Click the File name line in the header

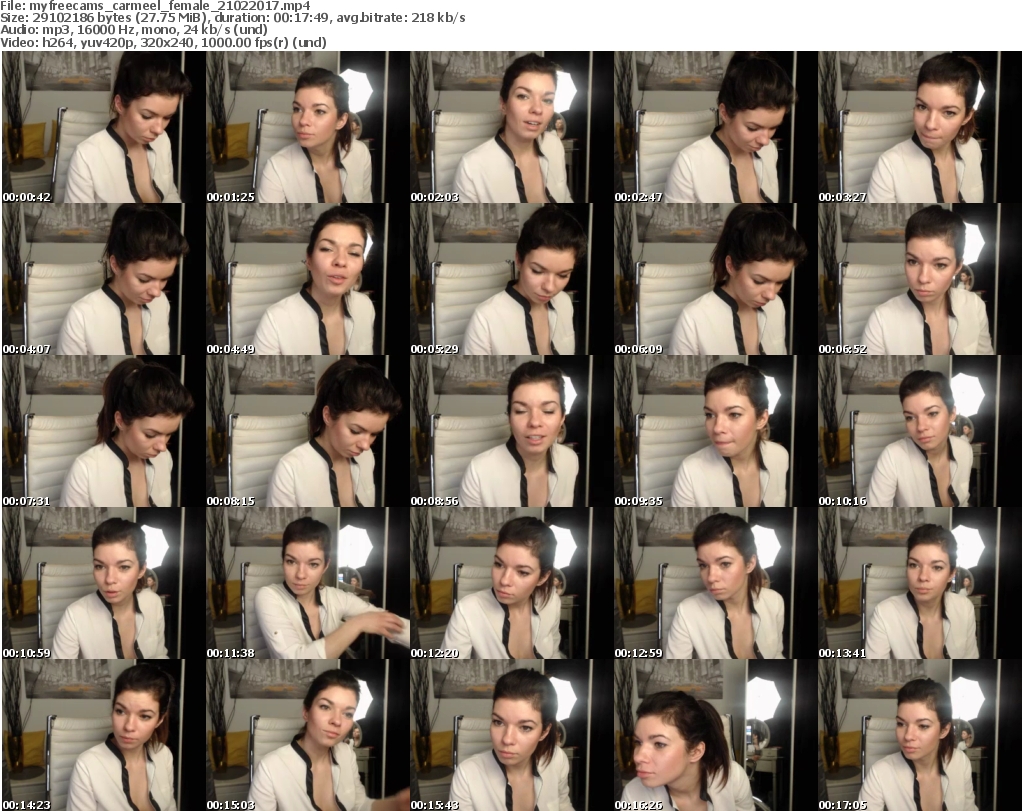(x=155, y=6)
